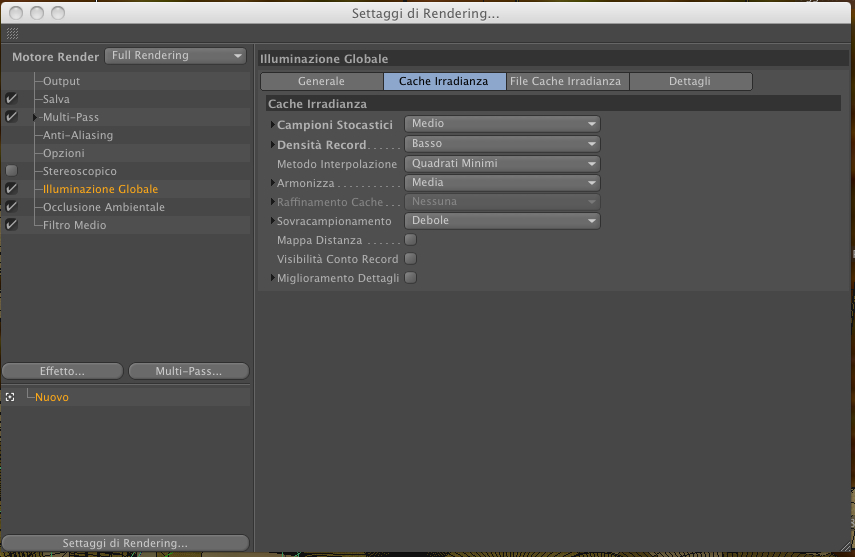
Task: Click the preset icon beside Nuovo
Action: [10, 397]
